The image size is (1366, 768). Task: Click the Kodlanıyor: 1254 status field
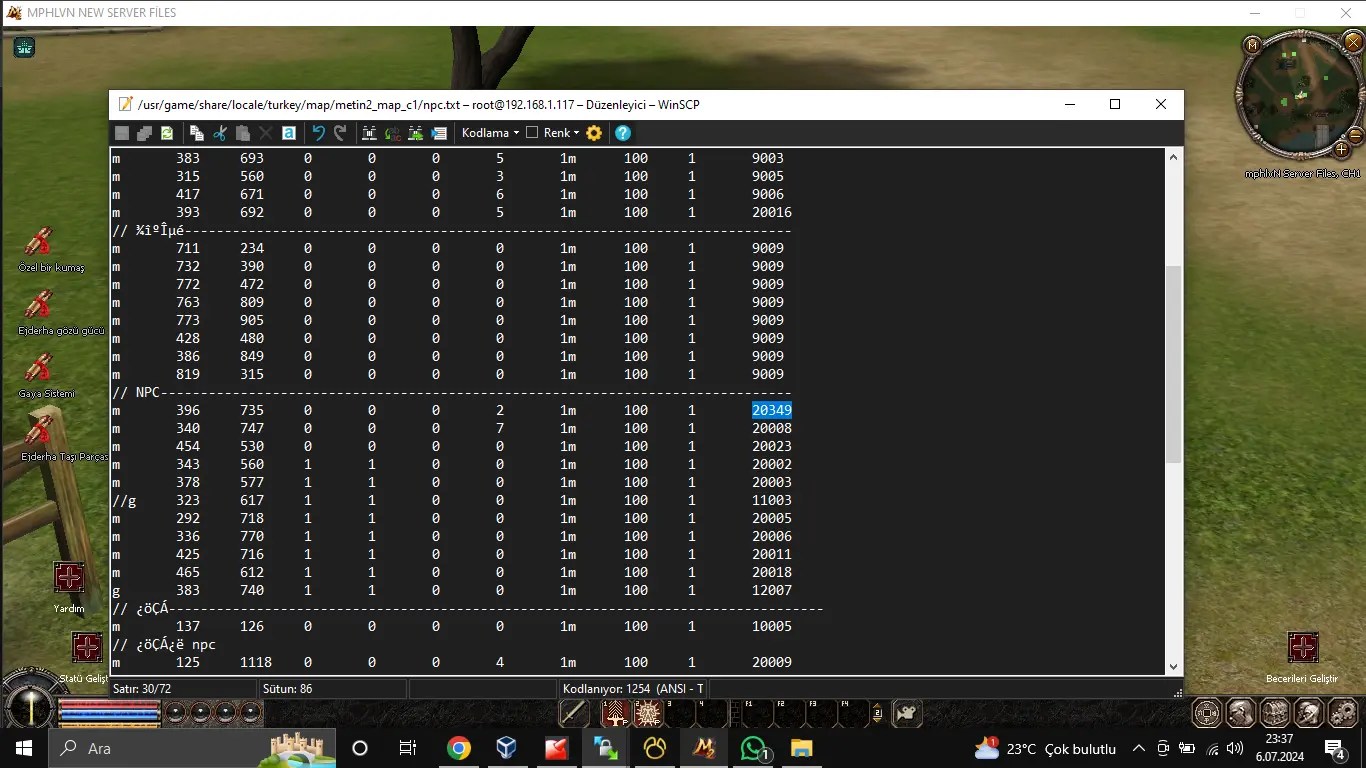(x=633, y=689)
